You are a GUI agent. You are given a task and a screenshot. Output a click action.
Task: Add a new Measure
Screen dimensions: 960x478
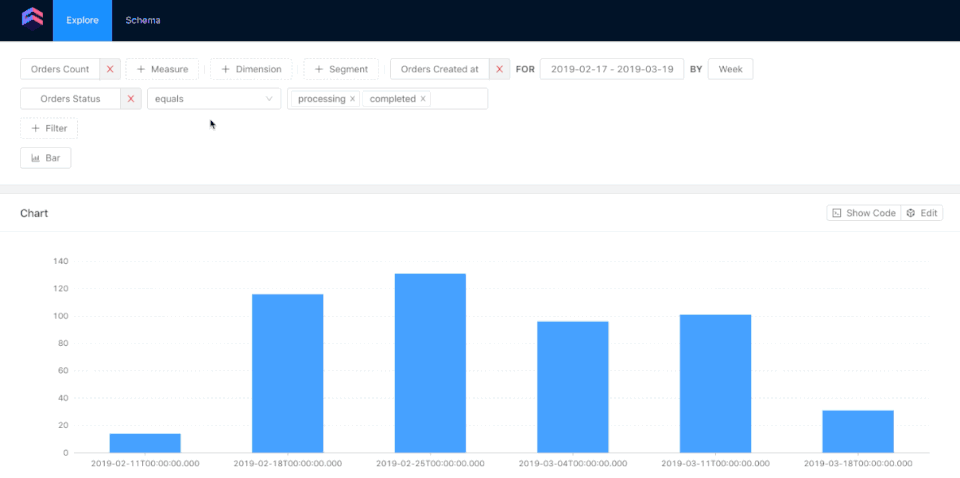coord(162,69)
